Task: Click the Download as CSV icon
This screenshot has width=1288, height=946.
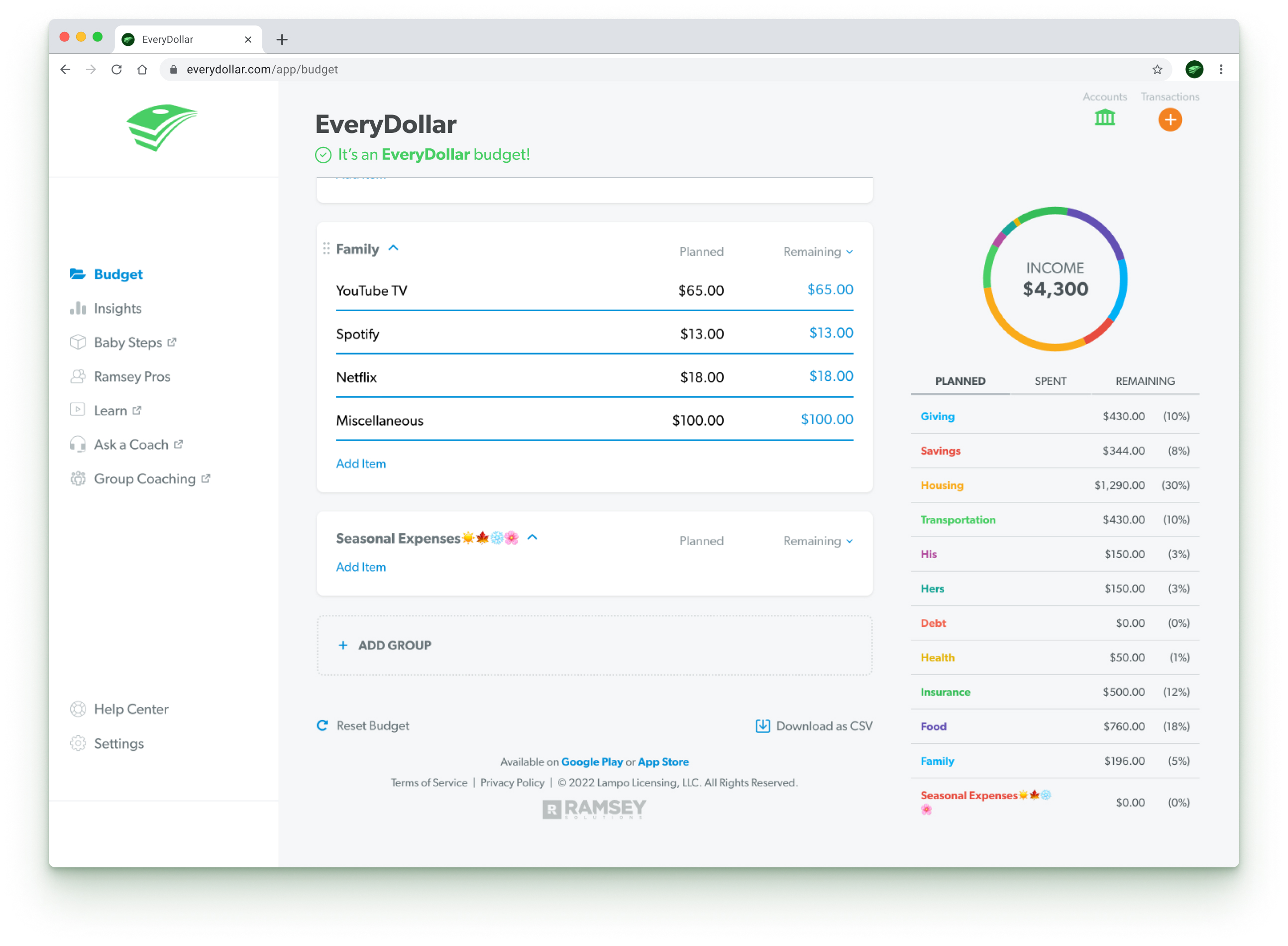Action: [x=762, y=725]
